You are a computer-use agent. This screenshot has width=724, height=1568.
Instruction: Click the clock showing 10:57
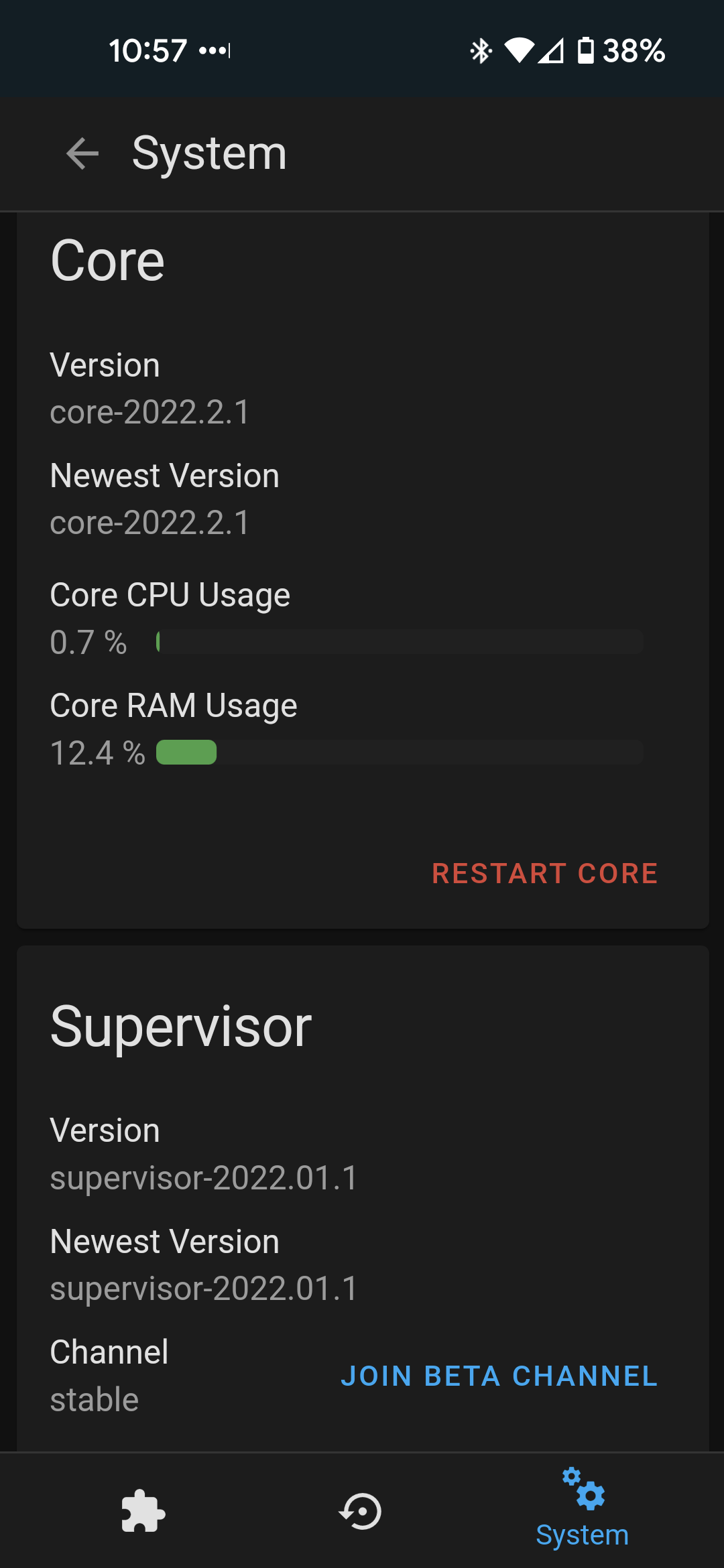pos(147,50)
